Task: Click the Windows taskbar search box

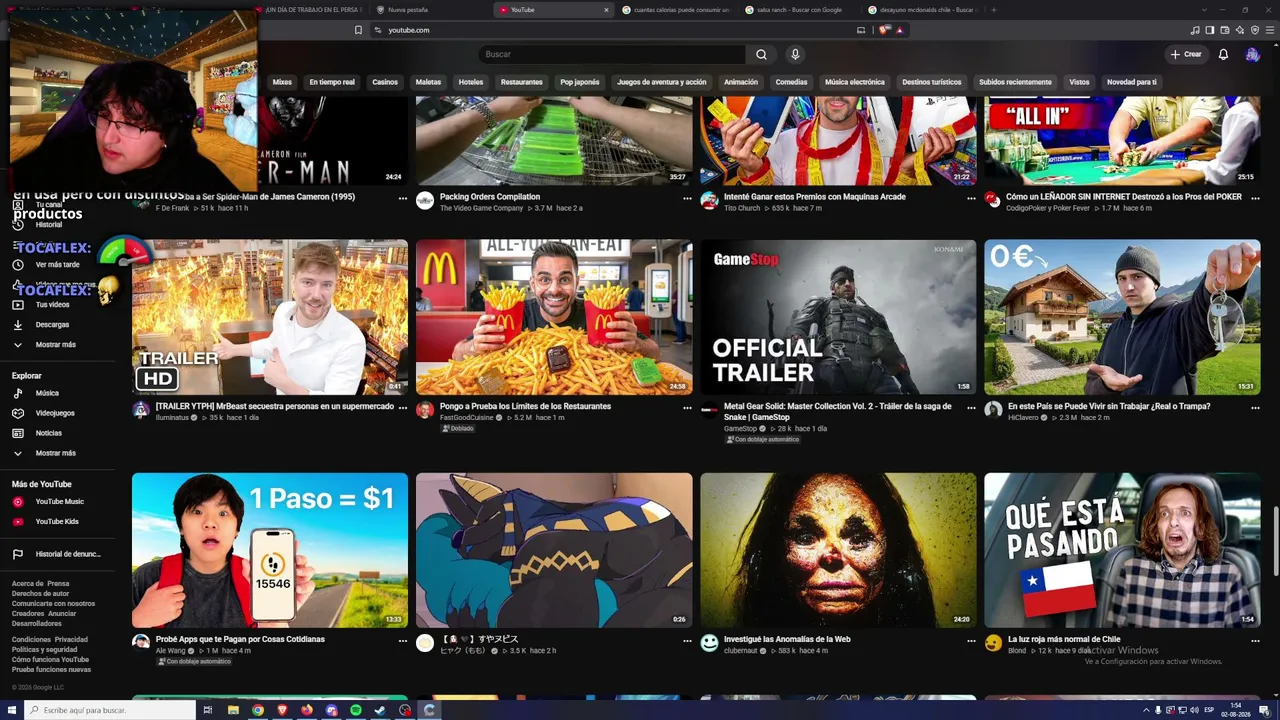Action: (110, 710)
